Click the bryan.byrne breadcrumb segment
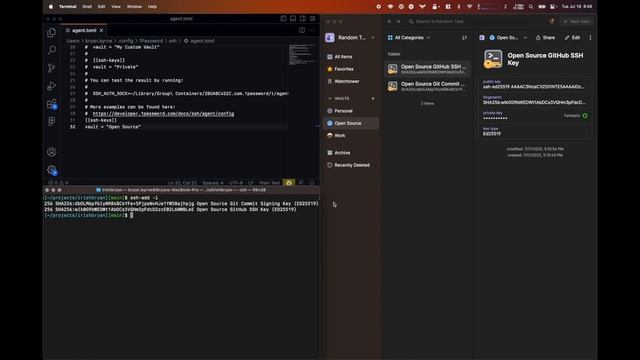This screenshot has width=640, height=360. [x=98, y=41]
